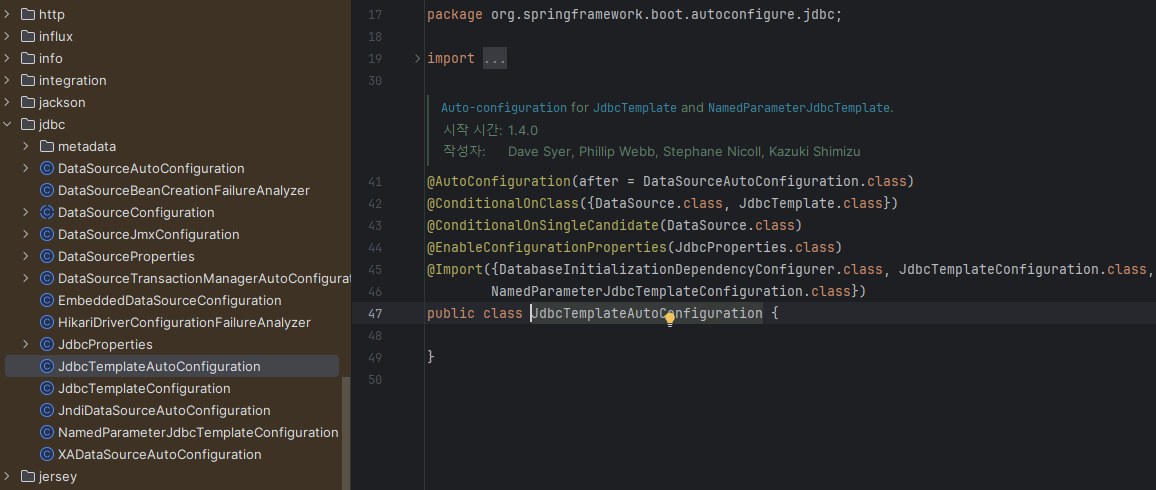
Task: Click NamedParameterJdbcTemplateConfiguration.class on line 46
Action: pyautogui.click(x=671, y=291)
